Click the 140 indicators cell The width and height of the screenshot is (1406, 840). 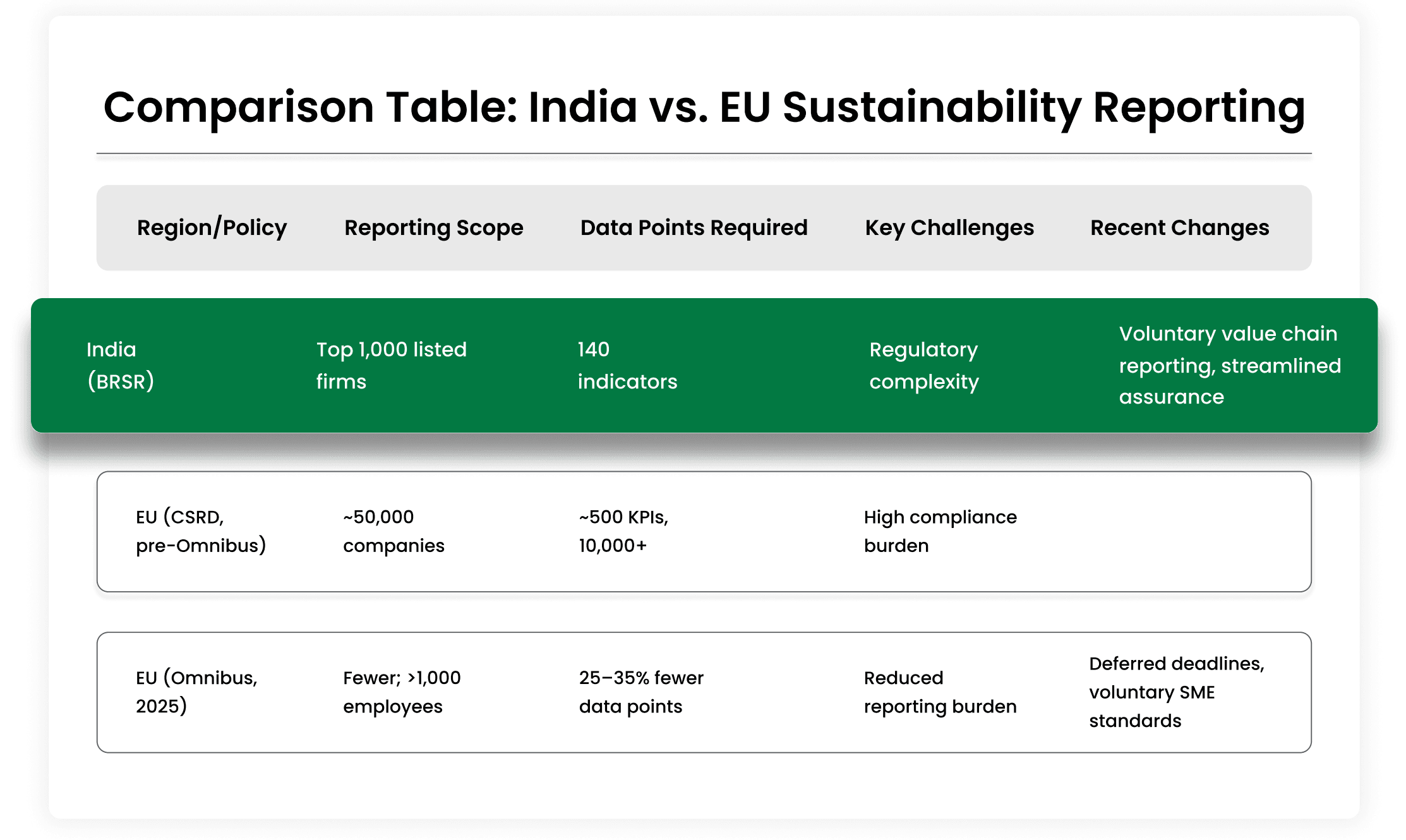(627, 365)
